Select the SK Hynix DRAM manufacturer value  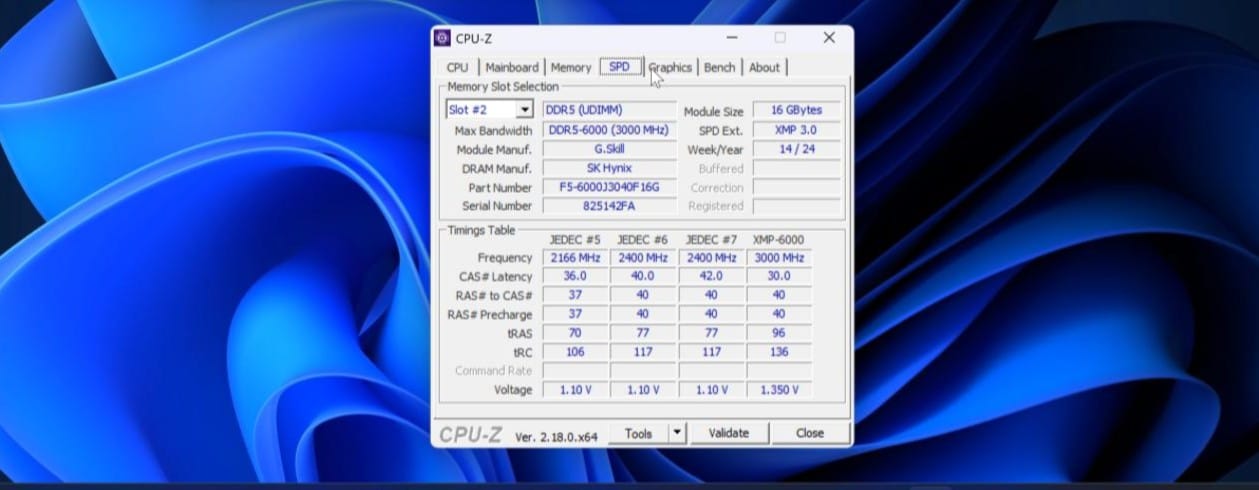(x=609, y=168)
